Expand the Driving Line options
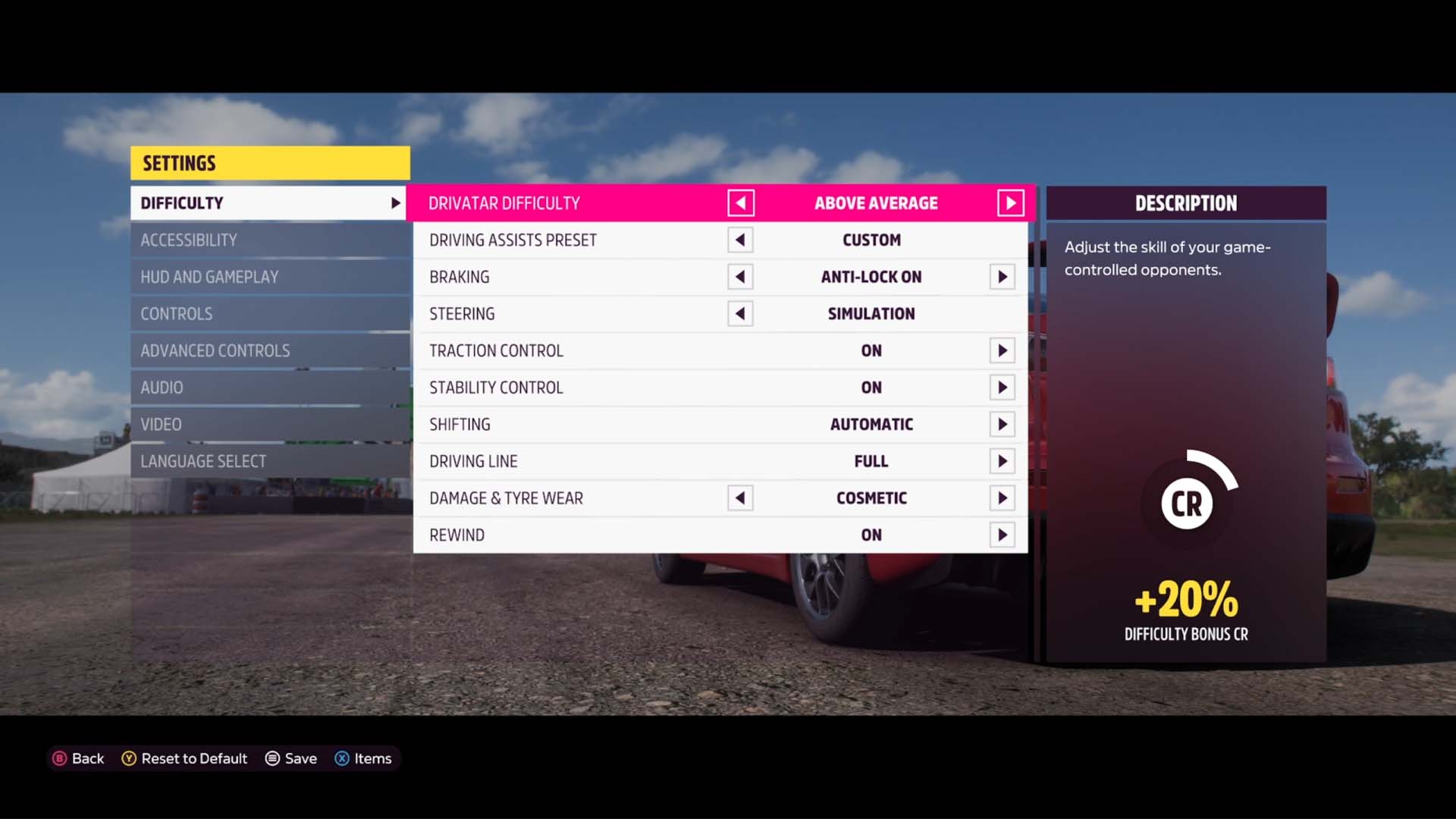This screenshot has width=1456, height=819. tap(1002, 461)
